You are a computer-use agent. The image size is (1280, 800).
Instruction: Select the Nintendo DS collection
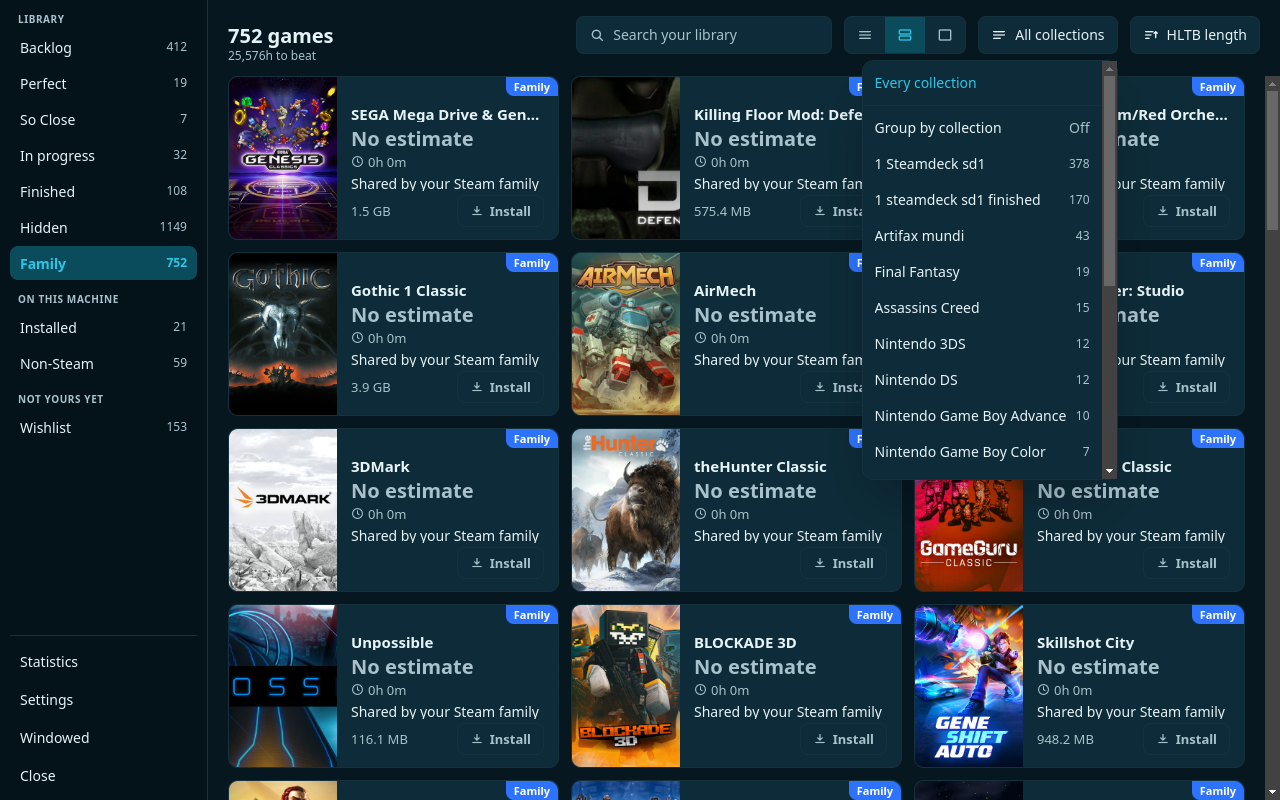coord(982,380)
